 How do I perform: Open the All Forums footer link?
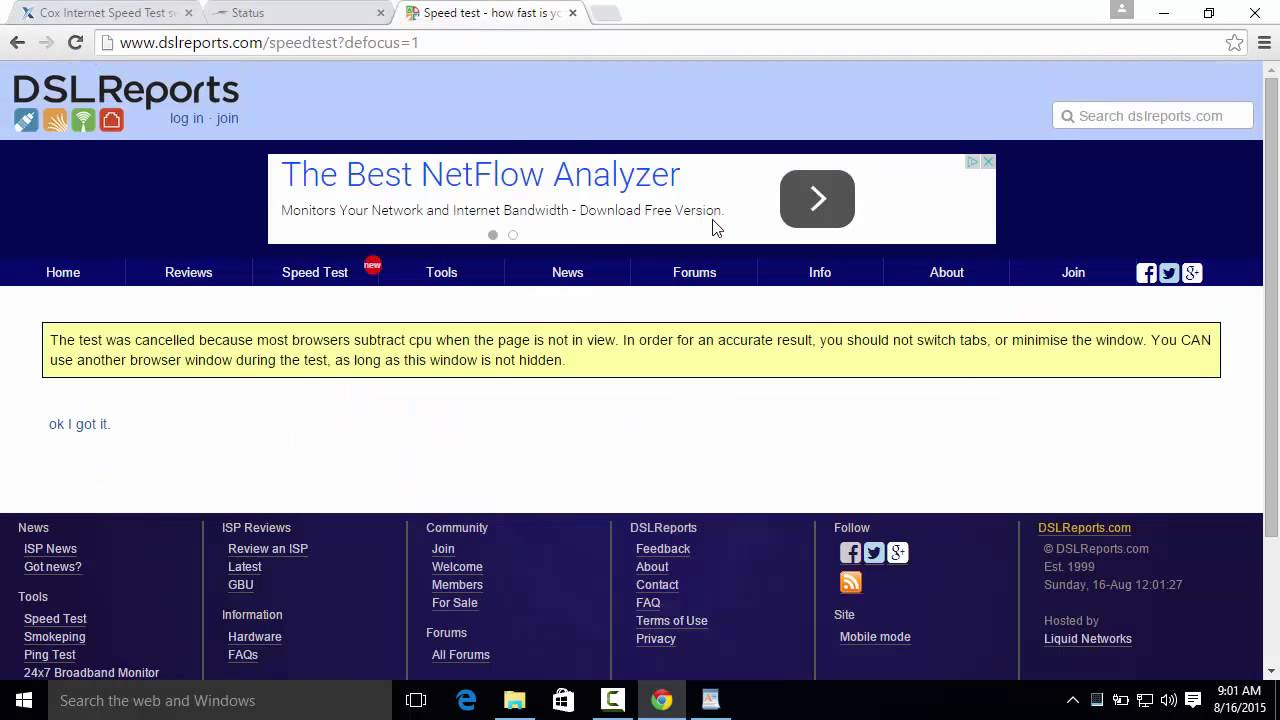[x=461, y=655]
